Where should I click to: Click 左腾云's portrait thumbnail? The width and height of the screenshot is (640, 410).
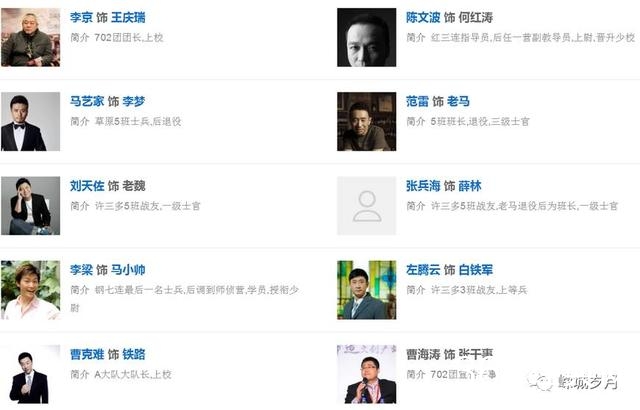[x=366, y=290]
